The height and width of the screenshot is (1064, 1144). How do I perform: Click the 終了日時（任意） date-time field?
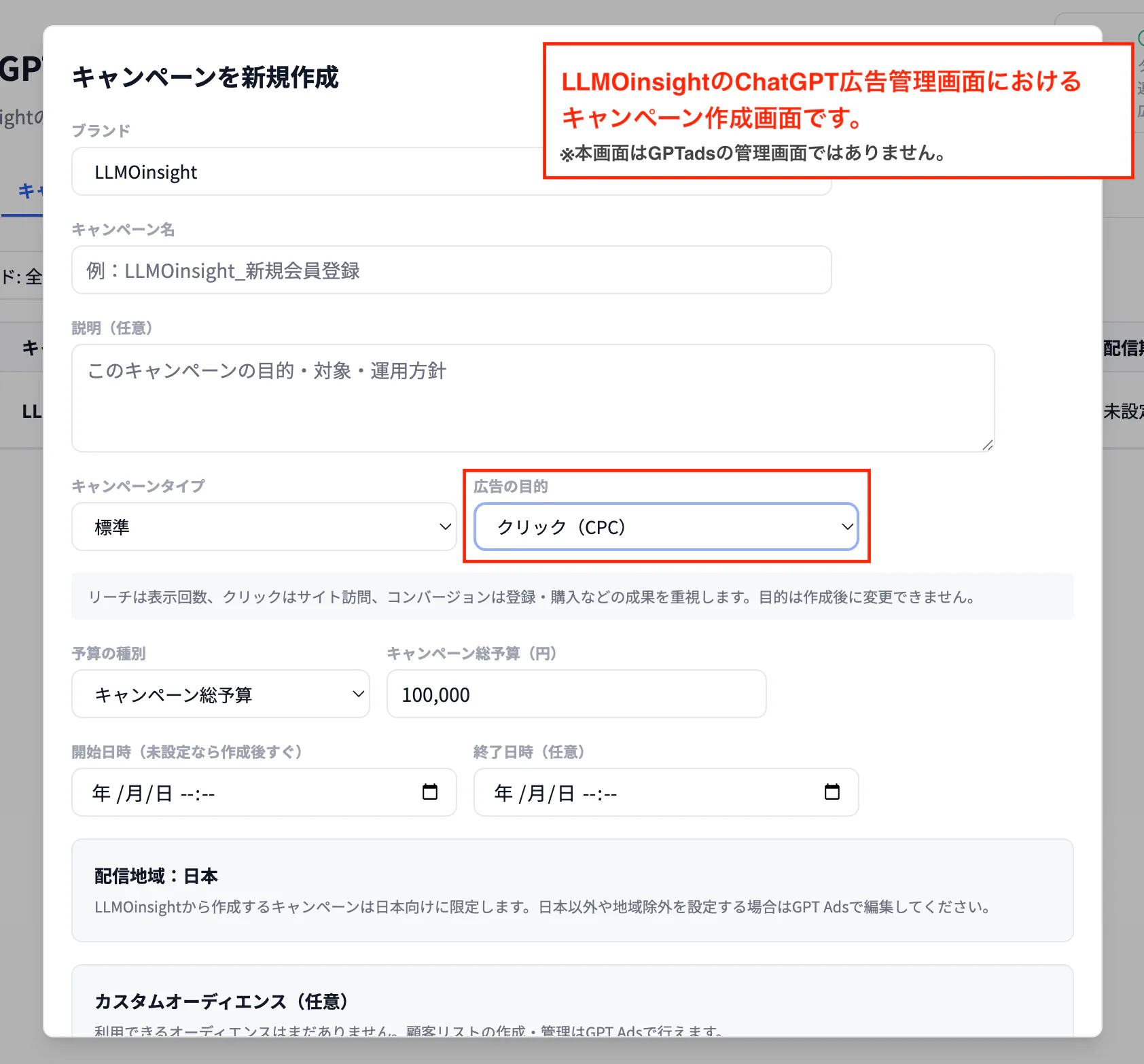pos(666,792)
